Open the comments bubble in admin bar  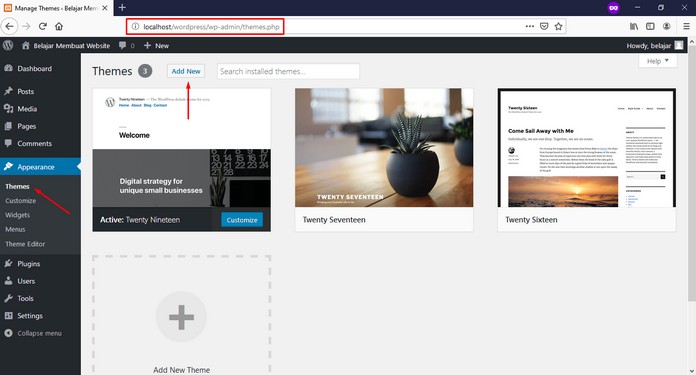coord(127,45)
